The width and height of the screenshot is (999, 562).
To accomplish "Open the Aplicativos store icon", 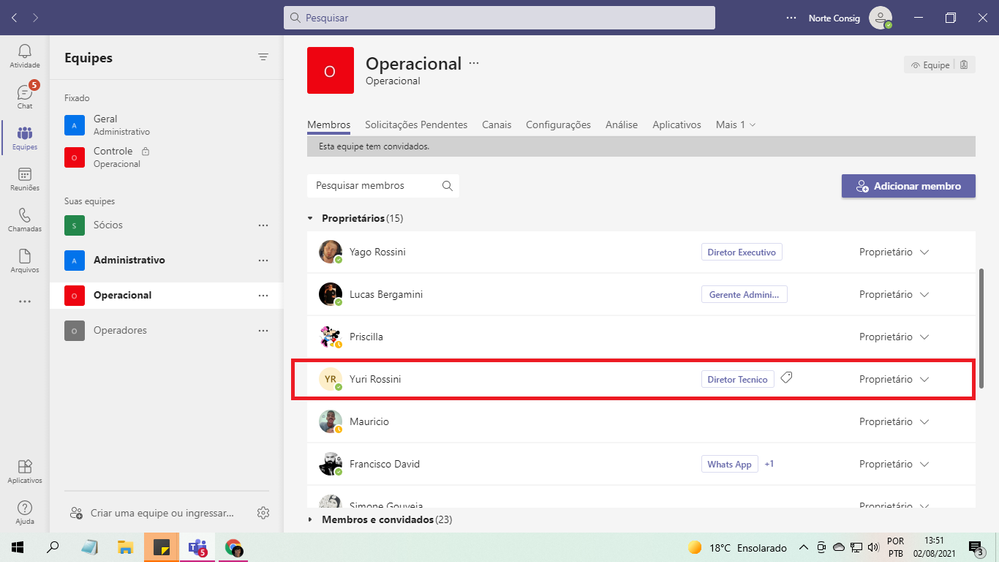I will coord(24,472).
